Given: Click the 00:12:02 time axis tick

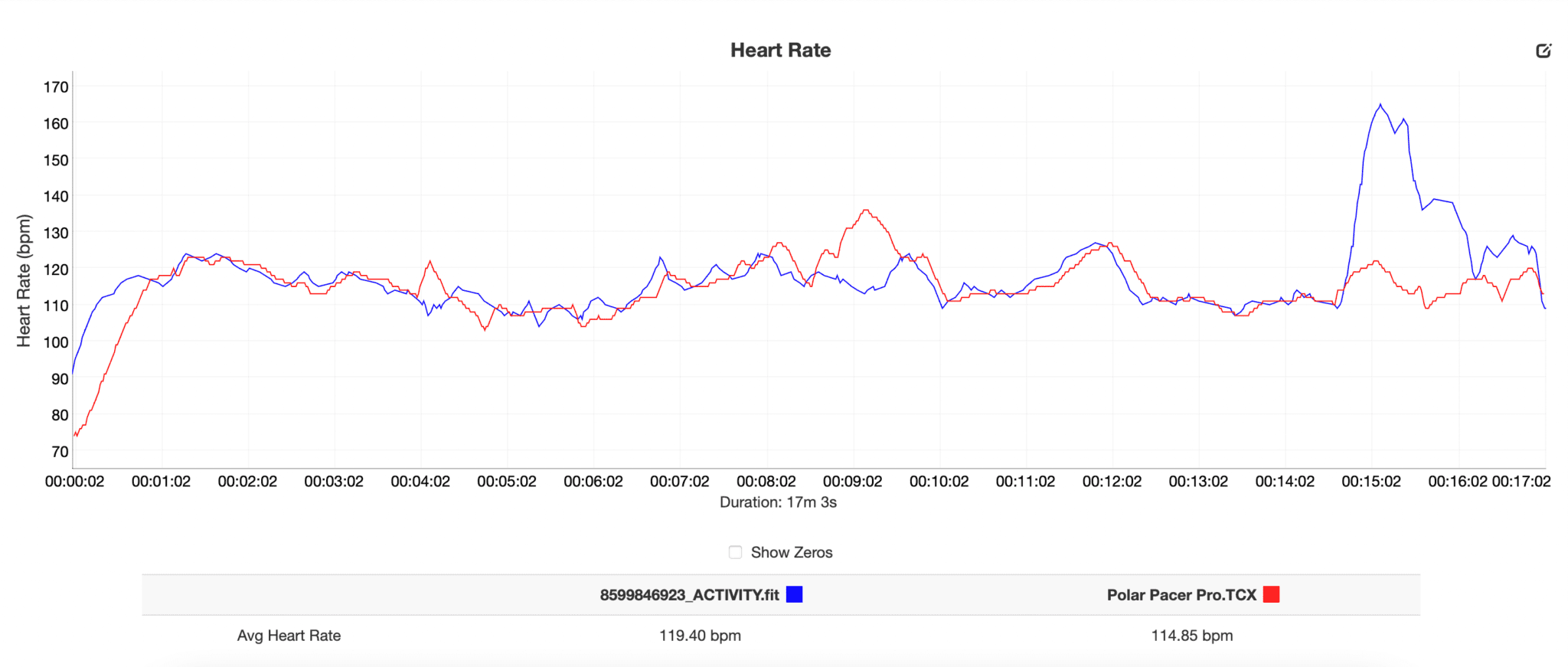Looking at the screenshot, I should pyautogui.click(x=1112, y=482).
